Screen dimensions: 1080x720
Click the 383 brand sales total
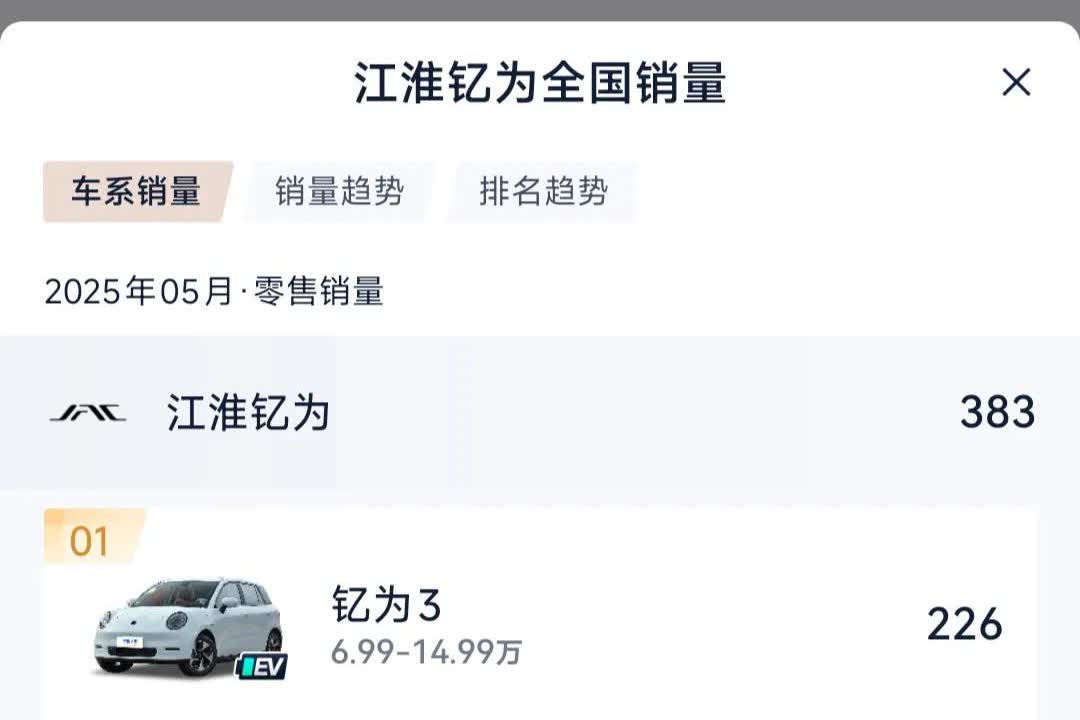997,412
